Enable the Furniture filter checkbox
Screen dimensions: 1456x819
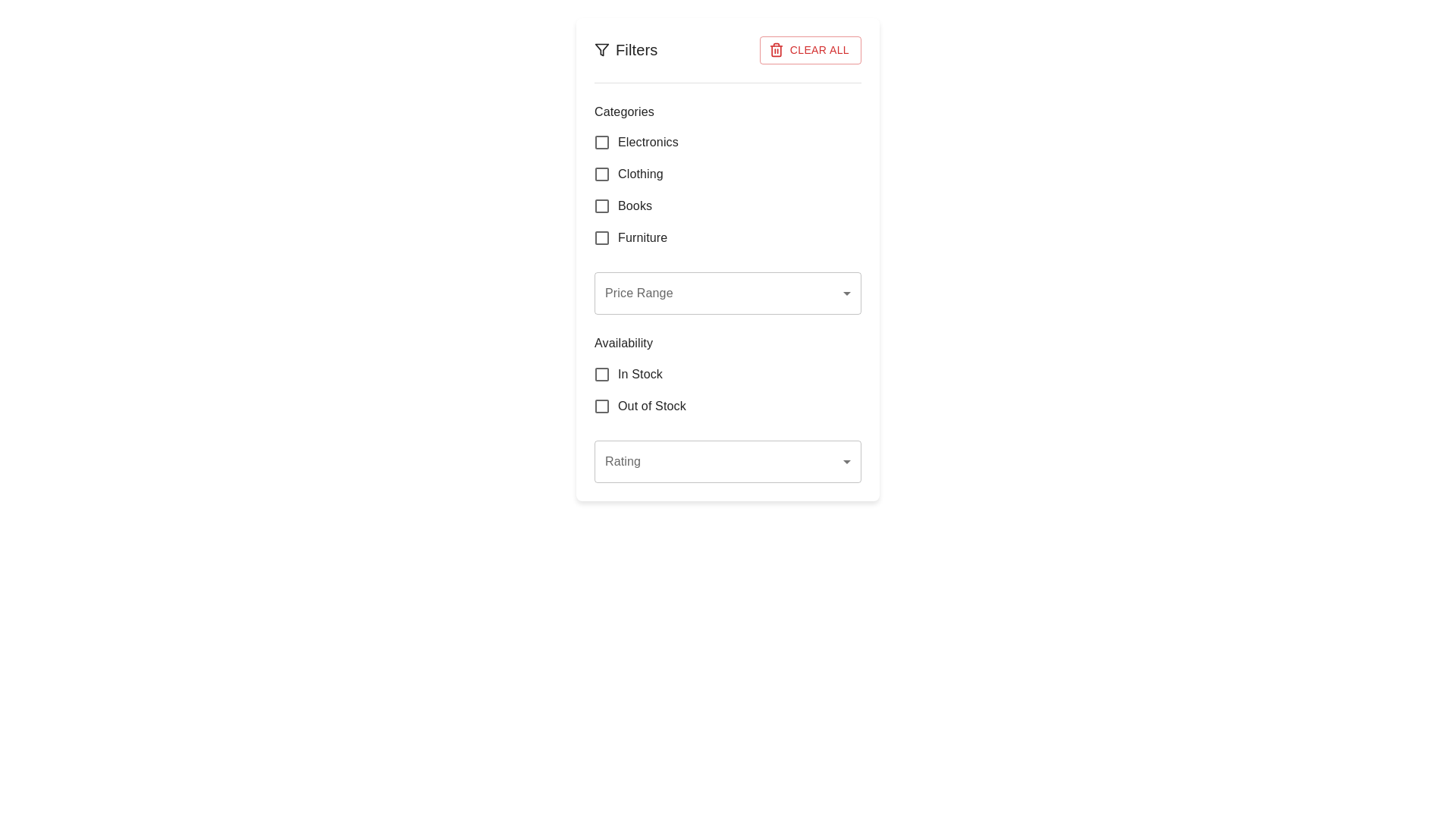click(602, 237)
